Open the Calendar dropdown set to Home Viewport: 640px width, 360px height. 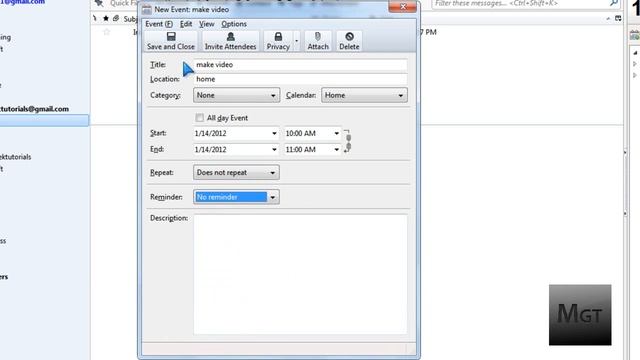coord(364,95)
